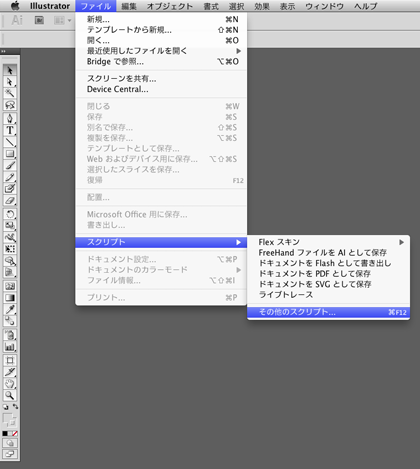Select the Paintbrush tool
This screenshot has height=469, width=420.
10,165
